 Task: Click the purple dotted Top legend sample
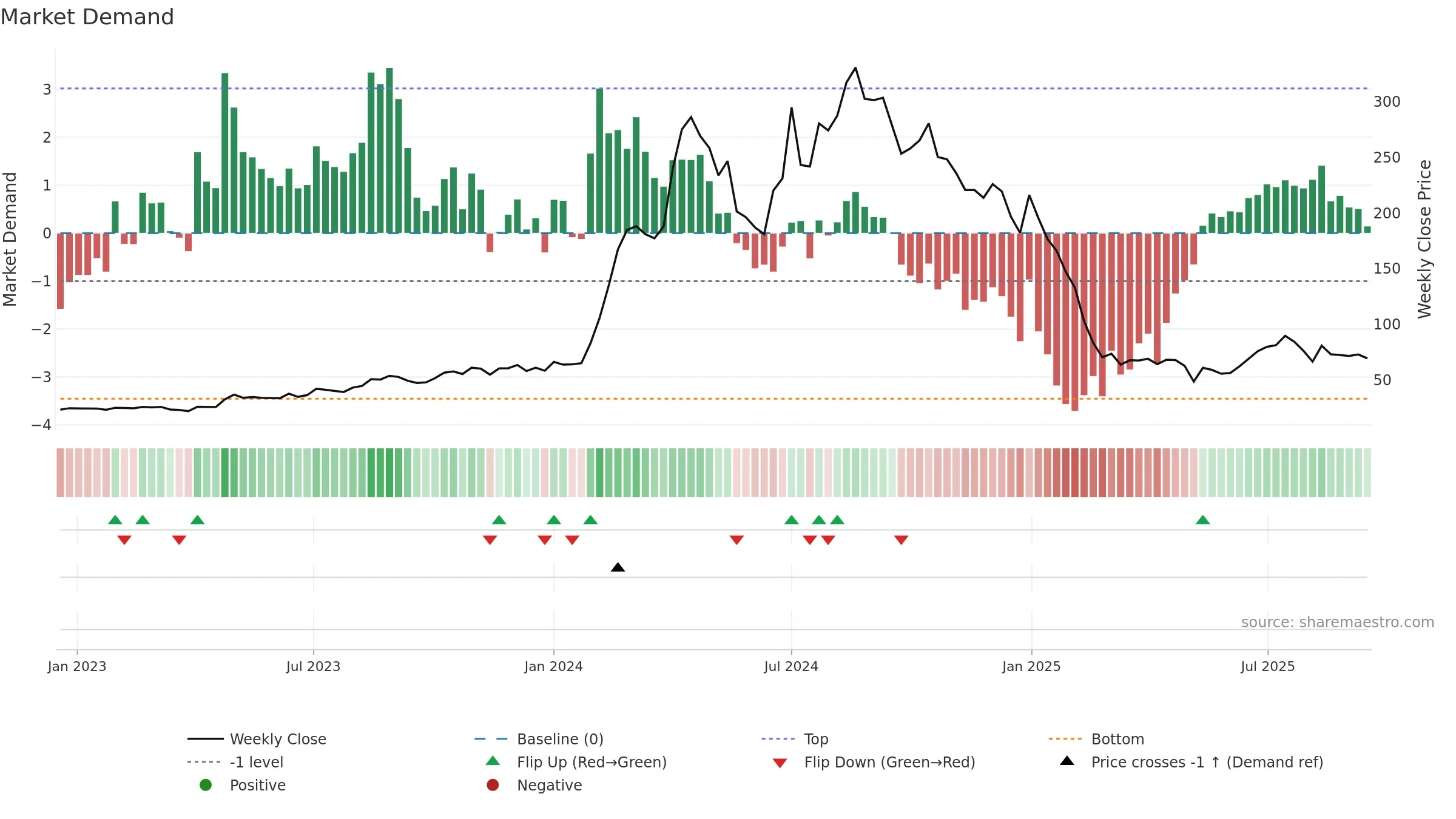(778, 739)
